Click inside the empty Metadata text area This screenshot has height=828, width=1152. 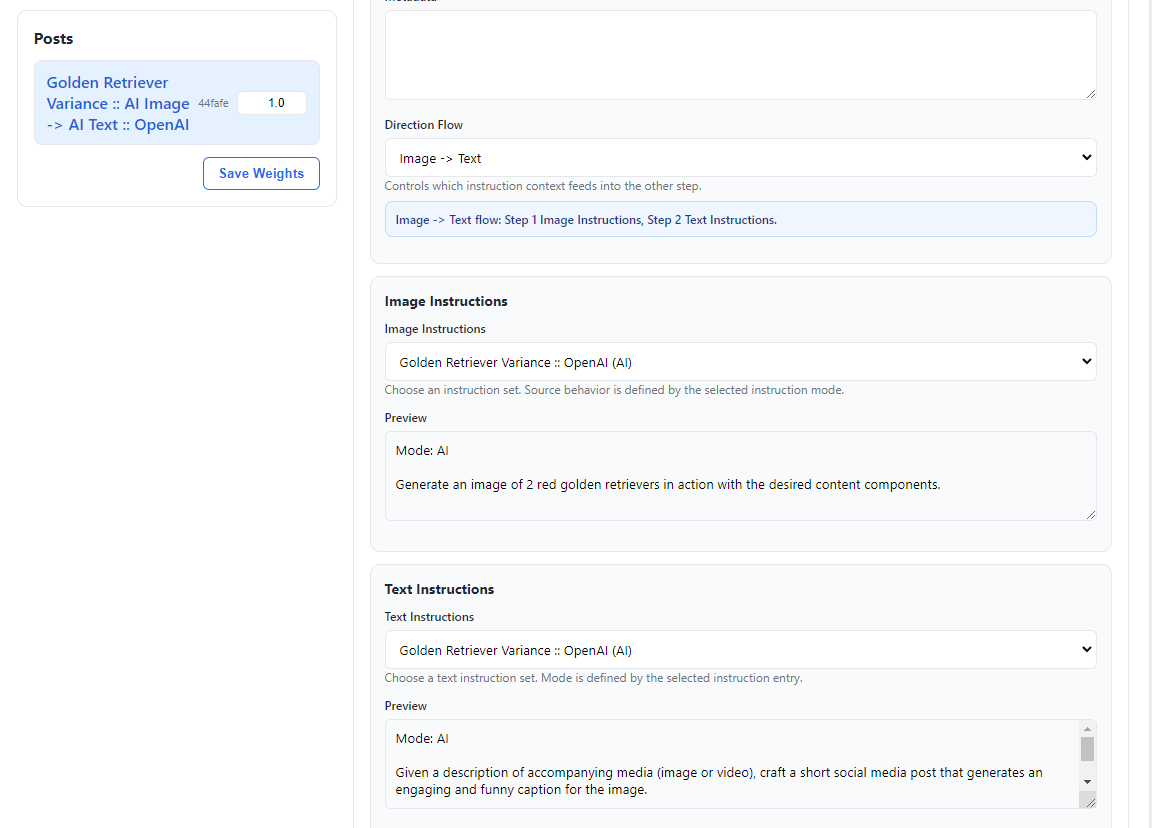pyautogui.click(x=740, y=55)
